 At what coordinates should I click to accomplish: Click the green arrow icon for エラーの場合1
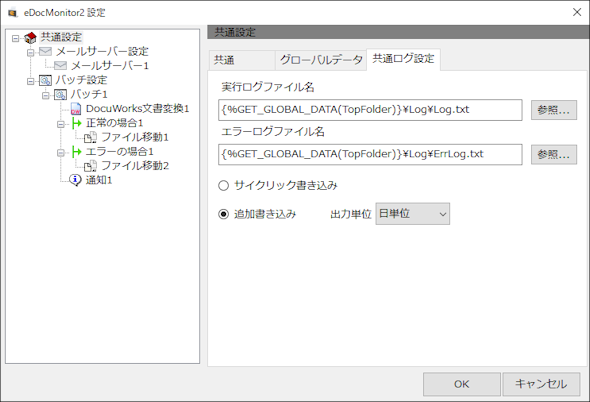click(x=76, y=152)
